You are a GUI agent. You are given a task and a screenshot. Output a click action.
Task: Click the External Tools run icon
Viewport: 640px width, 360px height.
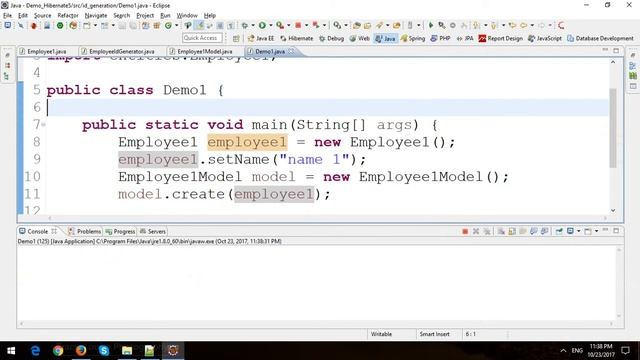[x=280, y=25]
